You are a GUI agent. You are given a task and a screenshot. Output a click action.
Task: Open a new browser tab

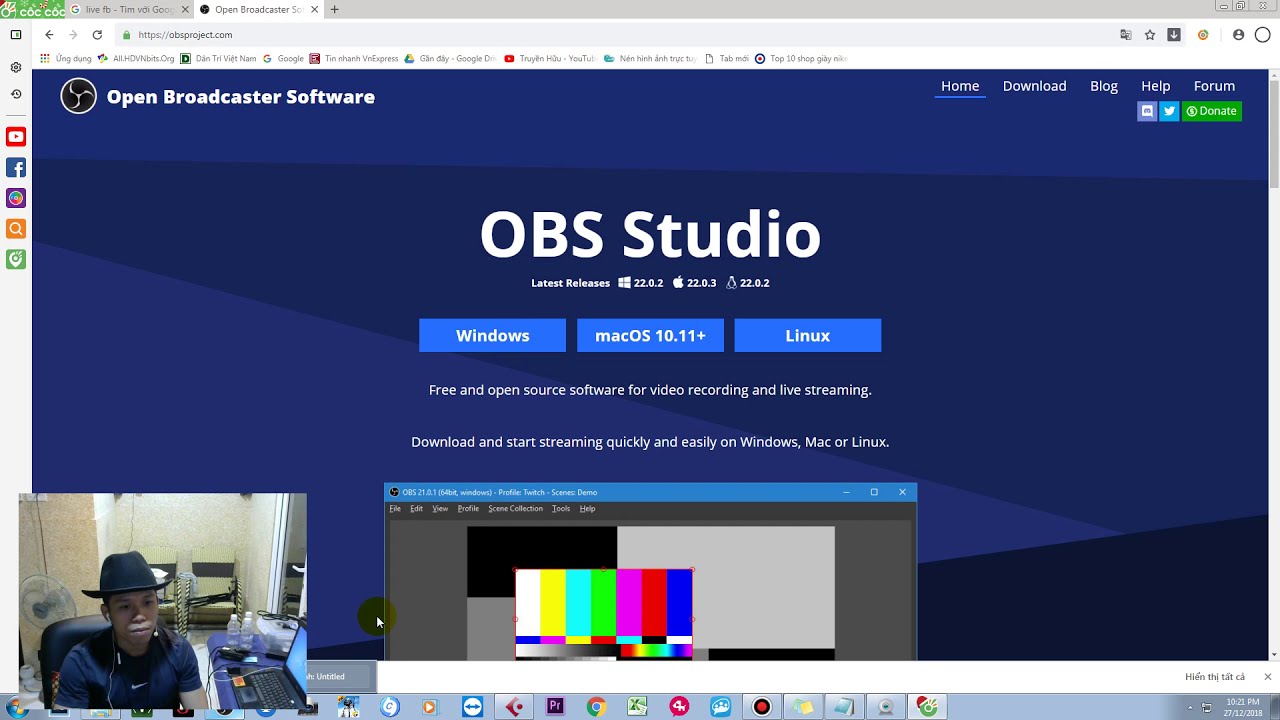(x=334, y=9)
